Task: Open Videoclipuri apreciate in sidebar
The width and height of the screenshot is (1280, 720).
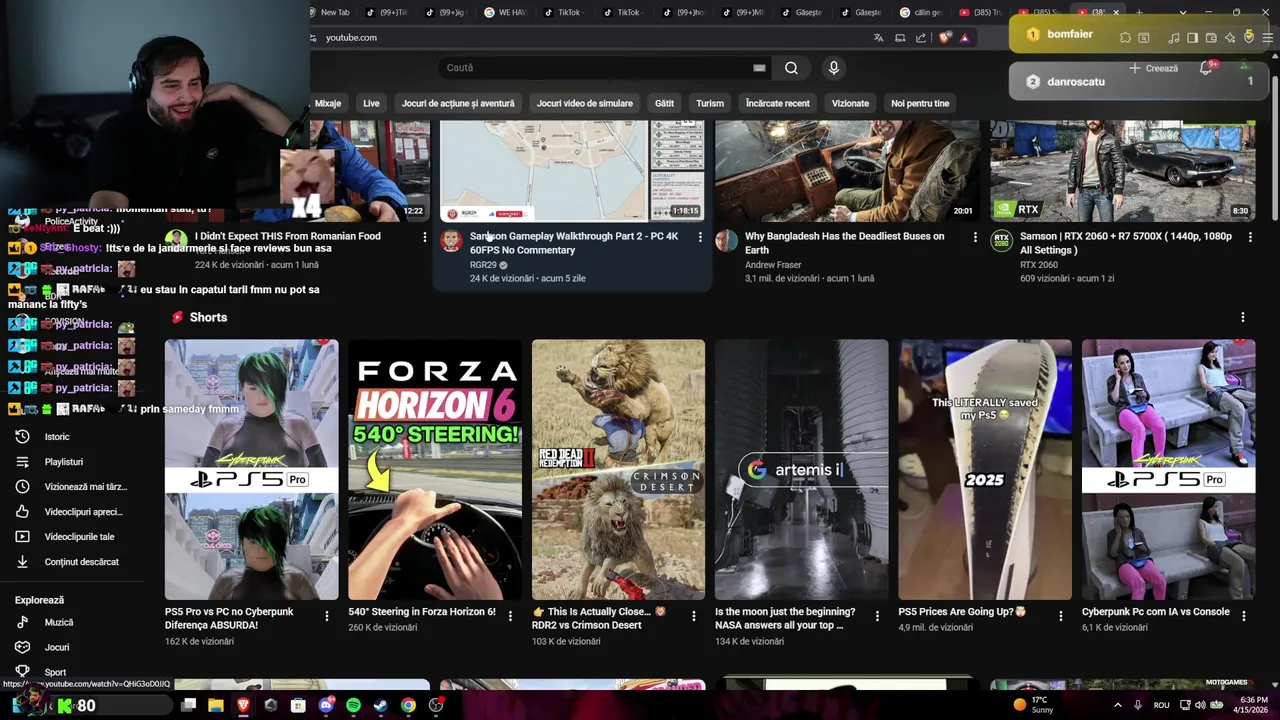Action: [x=70, y=512]
